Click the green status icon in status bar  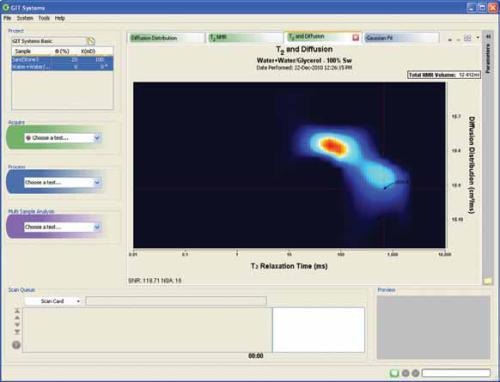click(x=394, y=373)
